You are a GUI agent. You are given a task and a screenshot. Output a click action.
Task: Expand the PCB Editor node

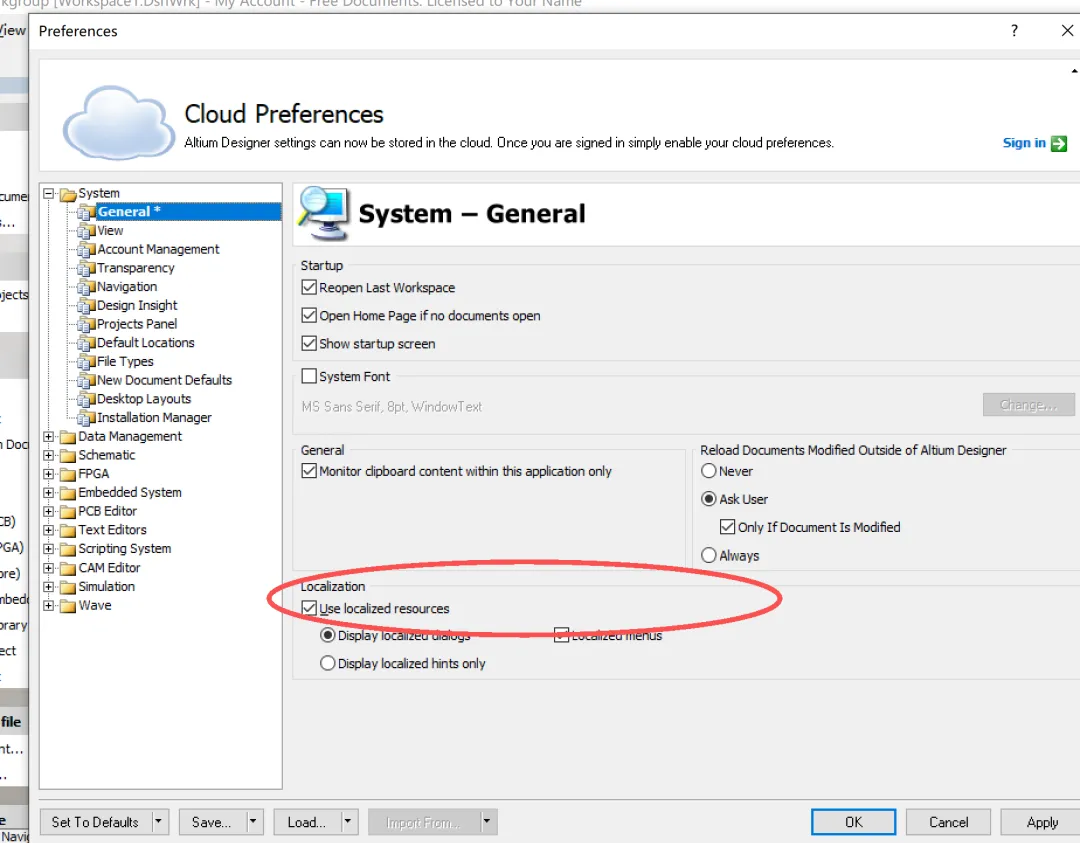click(48, 512)
